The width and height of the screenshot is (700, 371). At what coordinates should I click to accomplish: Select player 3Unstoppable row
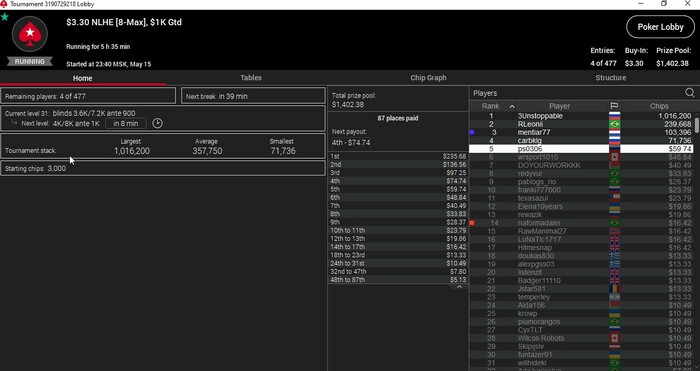(x=581, y=116)
